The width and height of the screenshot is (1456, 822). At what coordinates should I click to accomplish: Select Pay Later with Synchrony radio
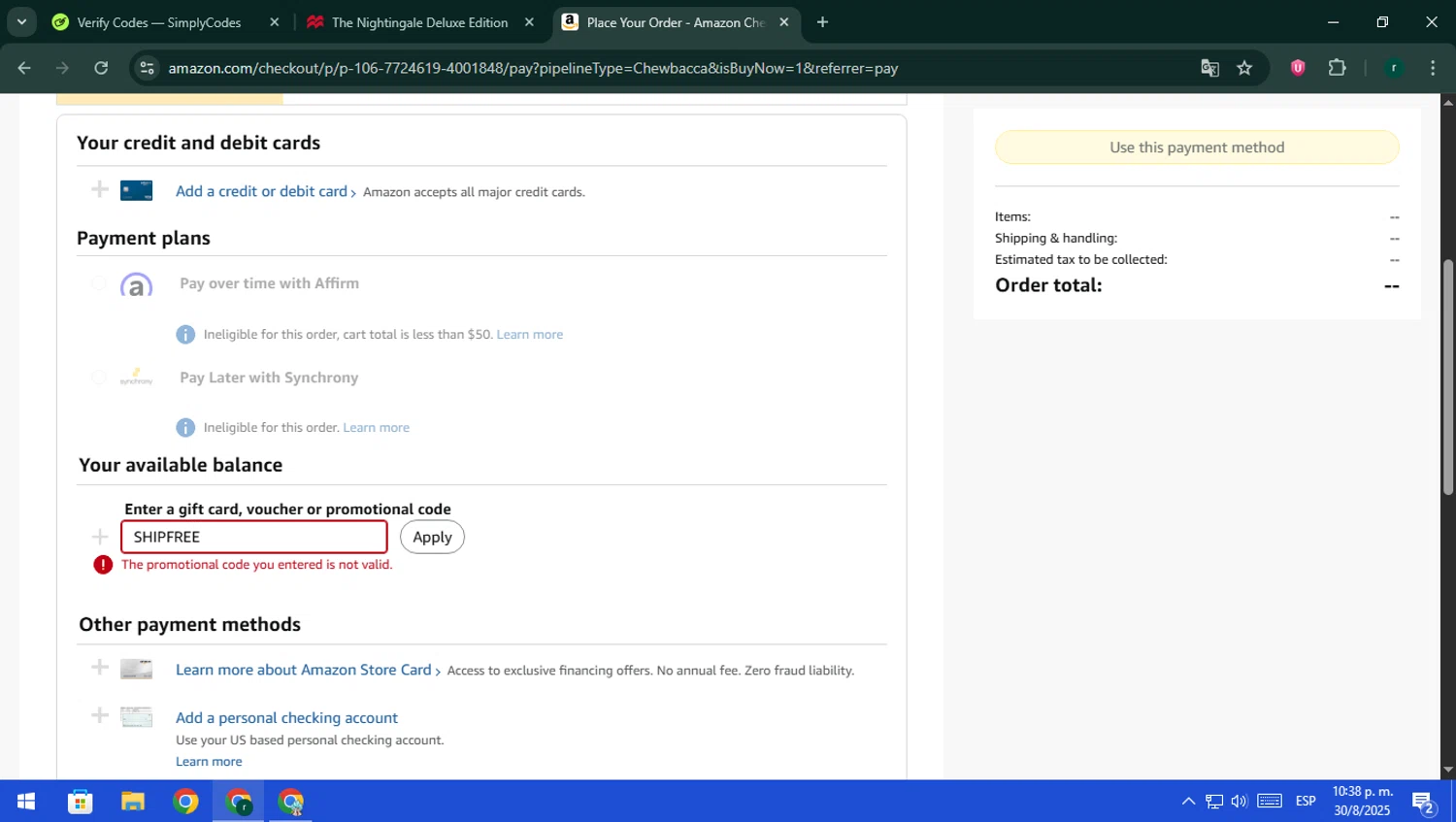click(x=99, y=378)
